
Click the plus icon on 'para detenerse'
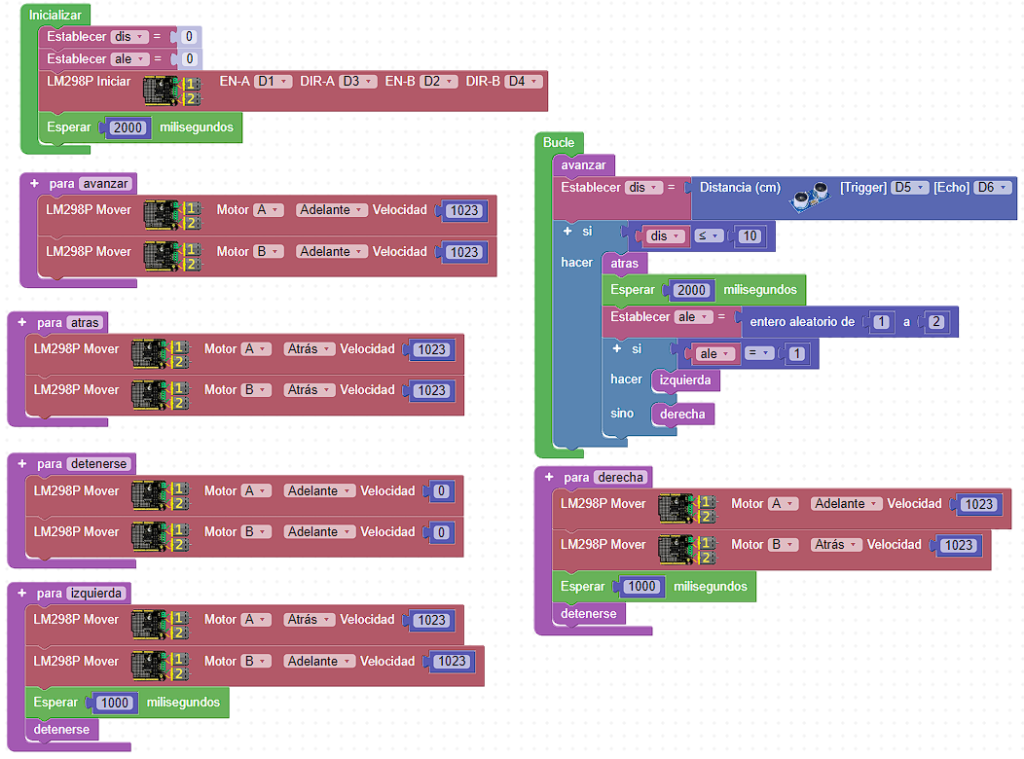click(x=22, y=464)
